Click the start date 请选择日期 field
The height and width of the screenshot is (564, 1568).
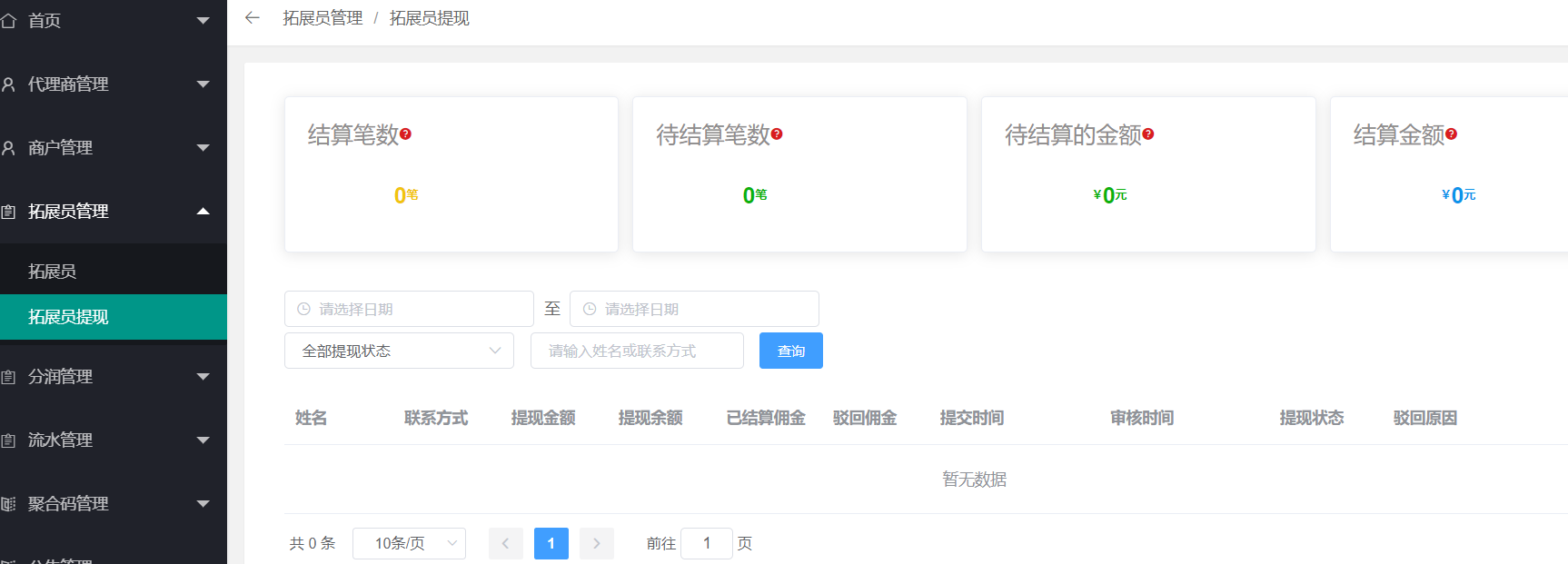coord(409,309)
